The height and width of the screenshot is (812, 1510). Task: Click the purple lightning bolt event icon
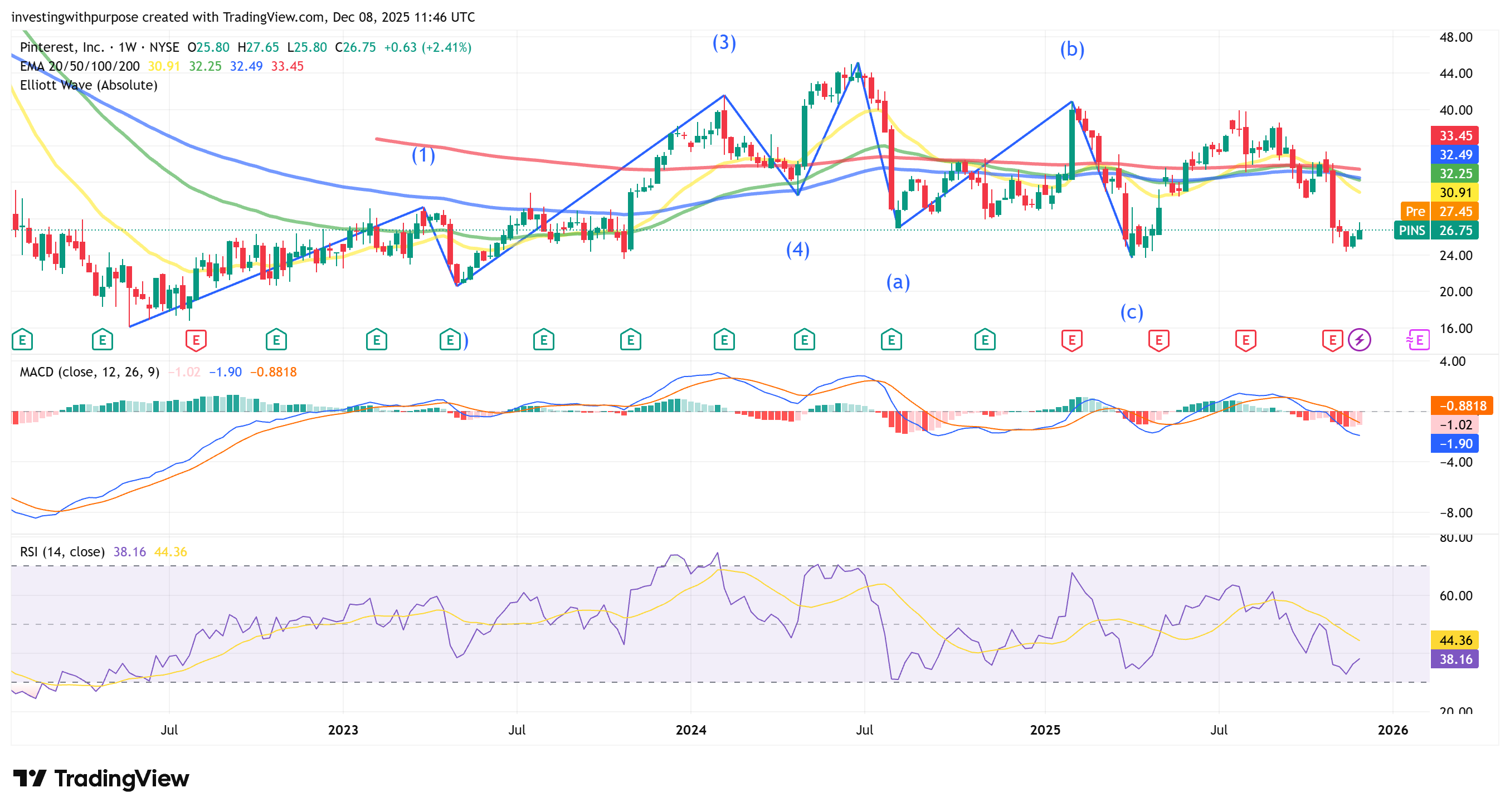click(x=1359, y=340)
